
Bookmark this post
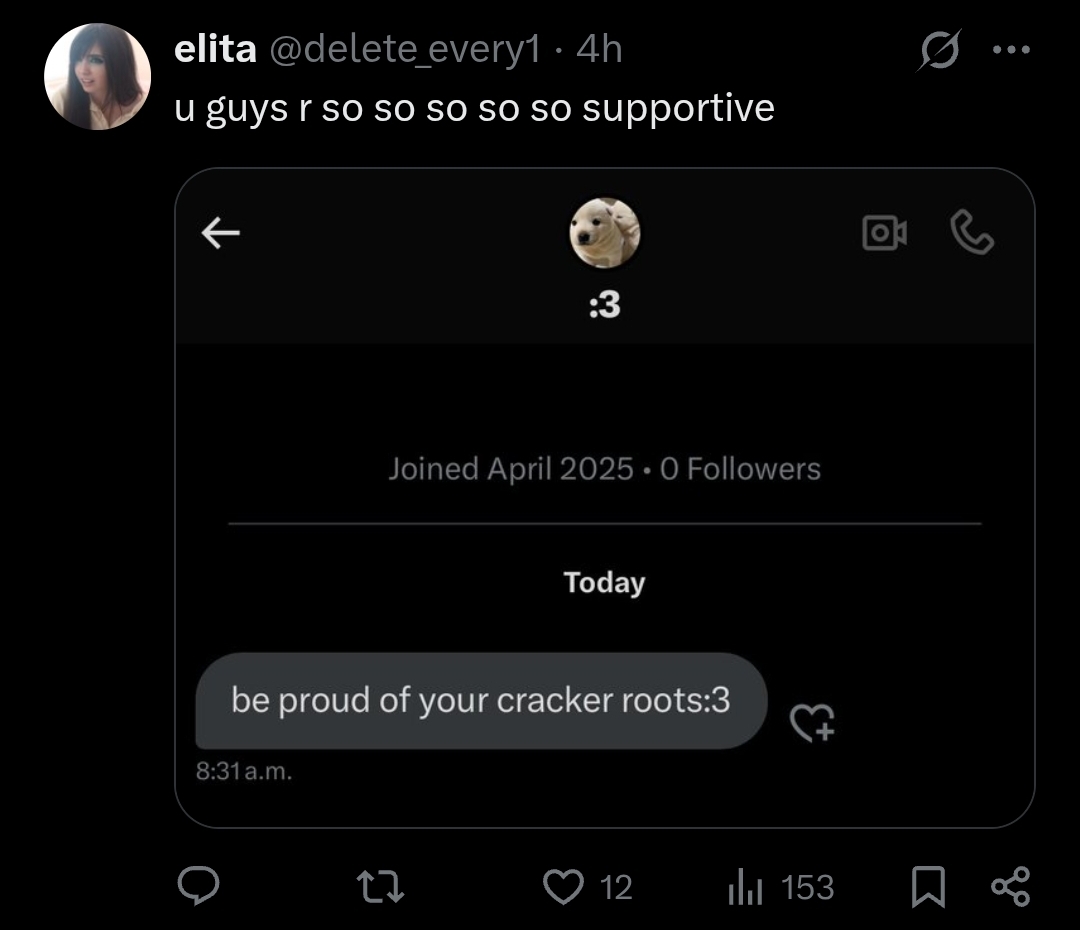click(929, 886)
